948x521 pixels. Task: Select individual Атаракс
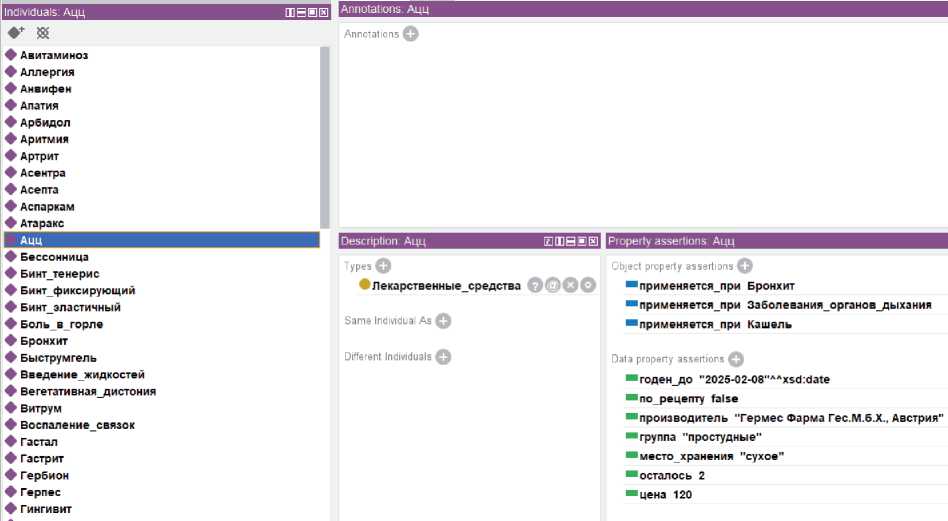pyautogui.click(x=42, y=223)
